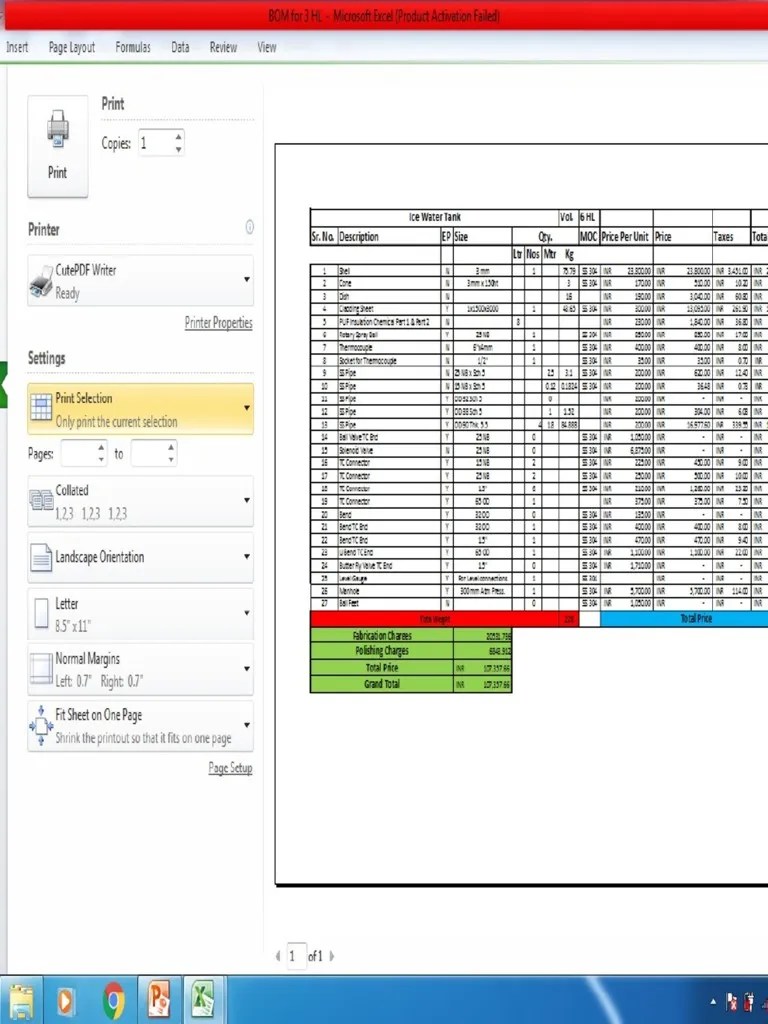
Task: Launch Google Chrome from the taskbar
Action: click(114, 1000)
